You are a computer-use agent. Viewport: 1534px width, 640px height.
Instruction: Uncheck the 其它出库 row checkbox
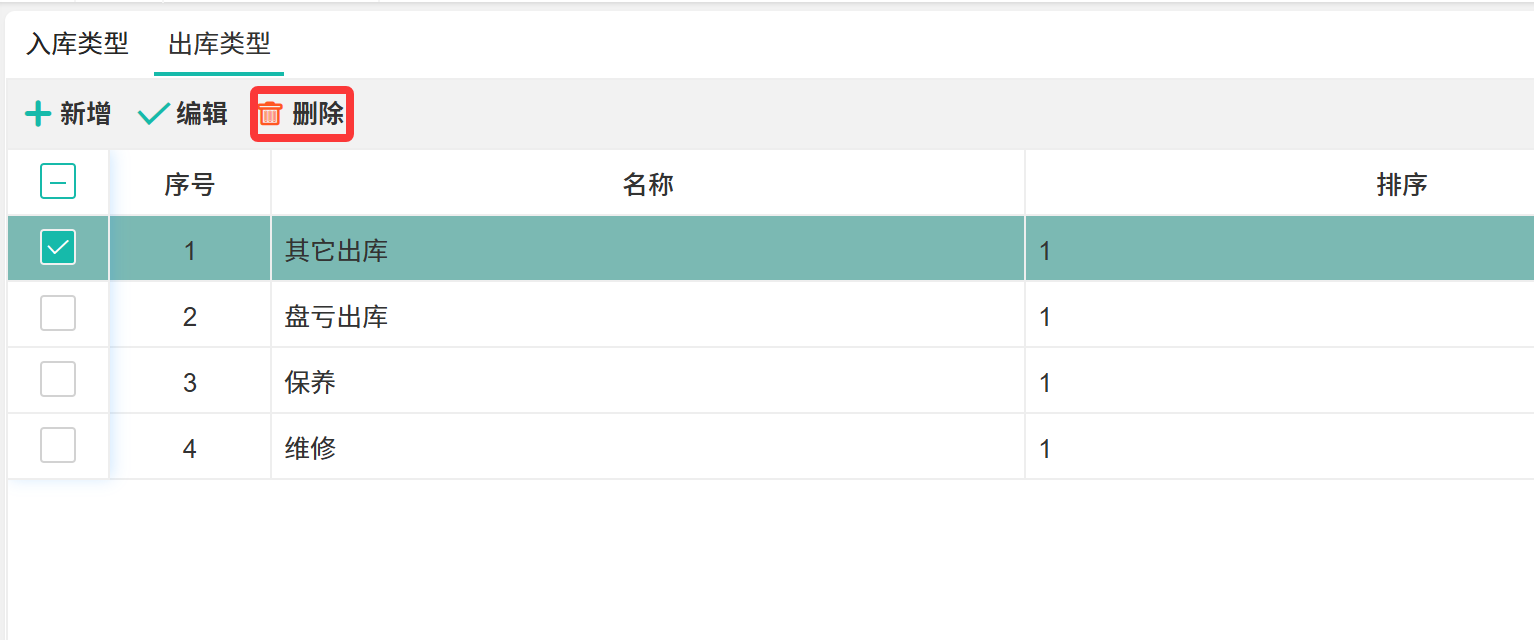click(58, 247)
